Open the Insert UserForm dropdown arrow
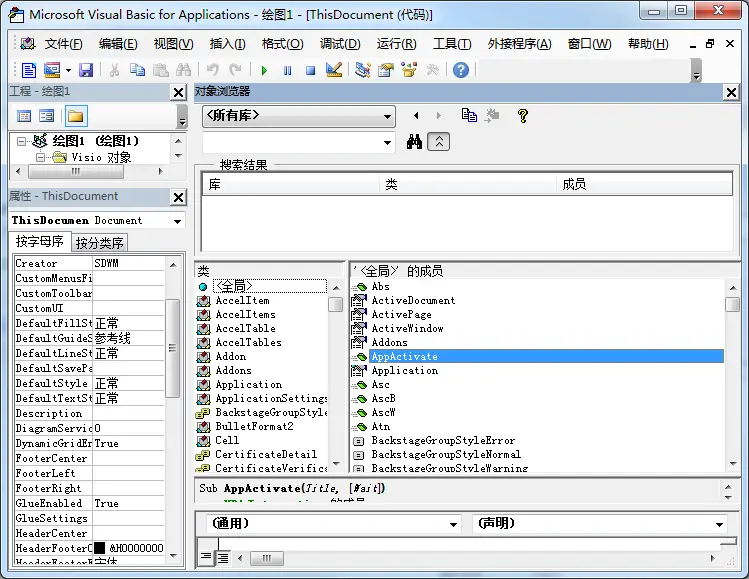Screen dimensions: 749x579 [x=68, y=71]
